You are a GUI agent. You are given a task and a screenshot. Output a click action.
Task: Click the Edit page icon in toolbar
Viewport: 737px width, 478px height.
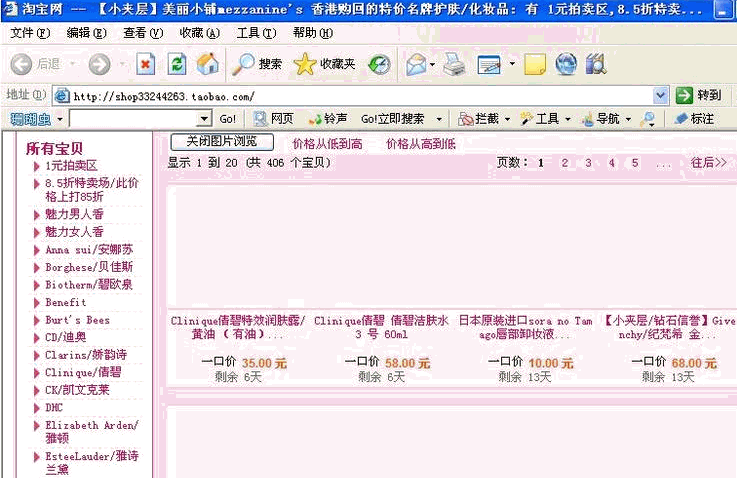click(x=489, y=64)
